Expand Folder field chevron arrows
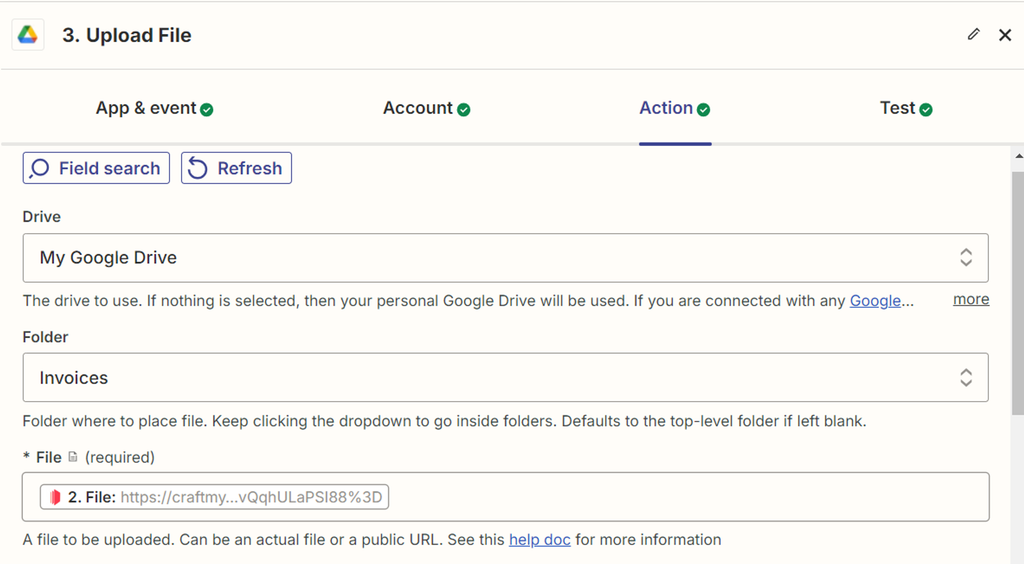This screenshot has height=564, width=1024. 966,377
